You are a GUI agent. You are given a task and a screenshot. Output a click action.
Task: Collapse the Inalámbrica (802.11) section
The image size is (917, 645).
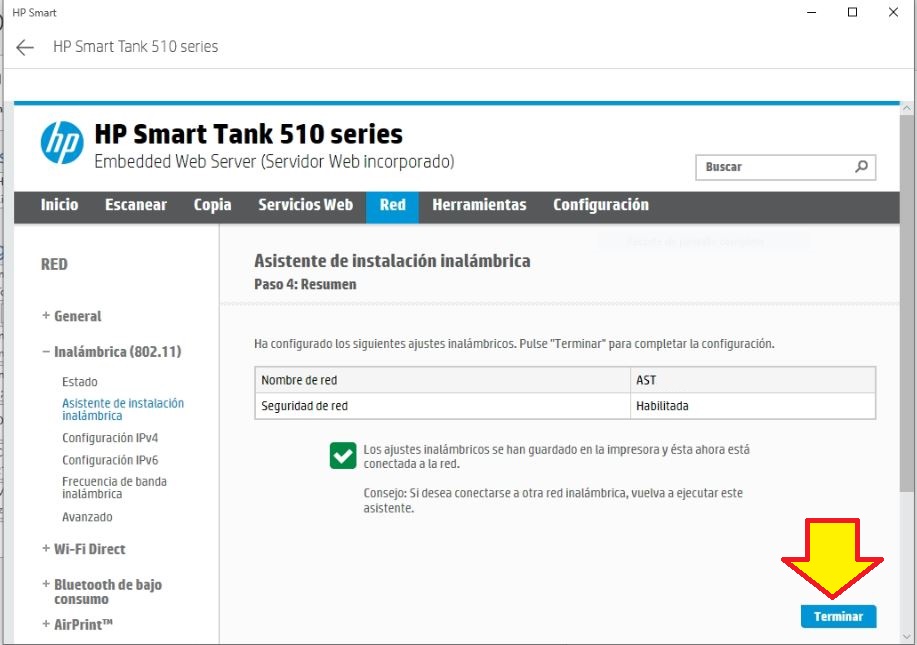111,352
